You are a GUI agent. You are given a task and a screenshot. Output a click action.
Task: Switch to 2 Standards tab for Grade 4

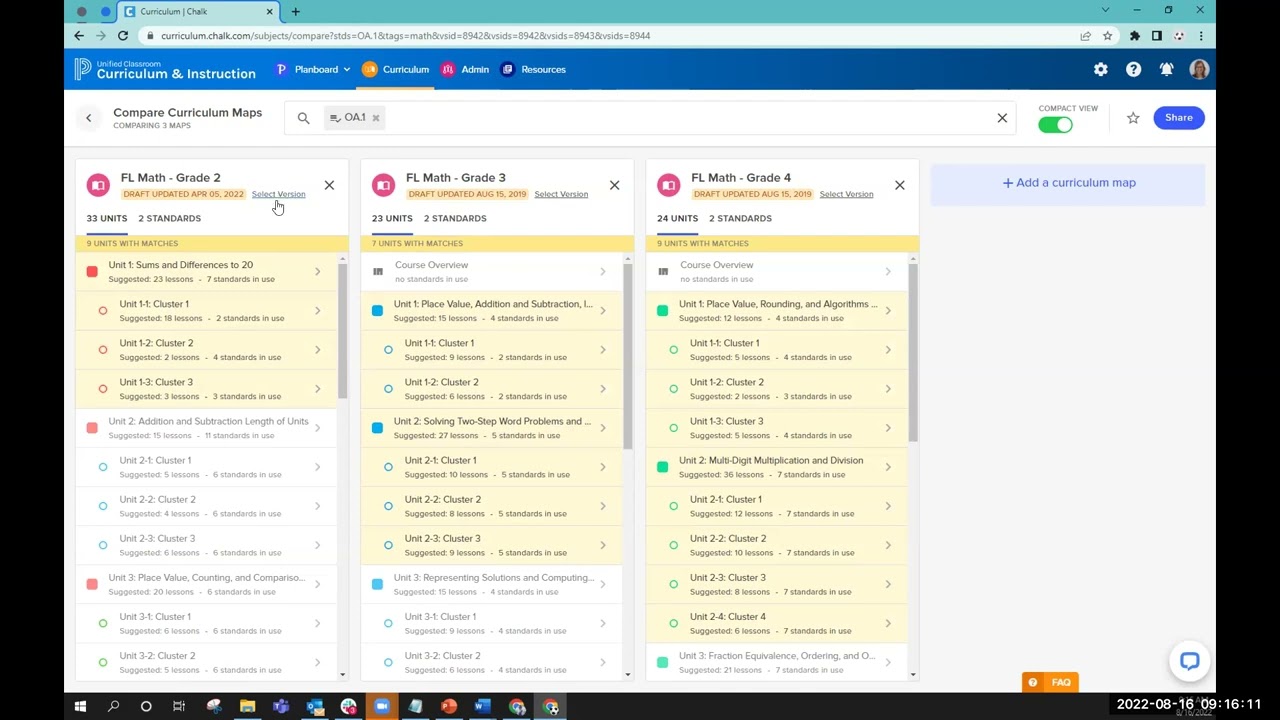pyautogui.click(x=740, y=218)
